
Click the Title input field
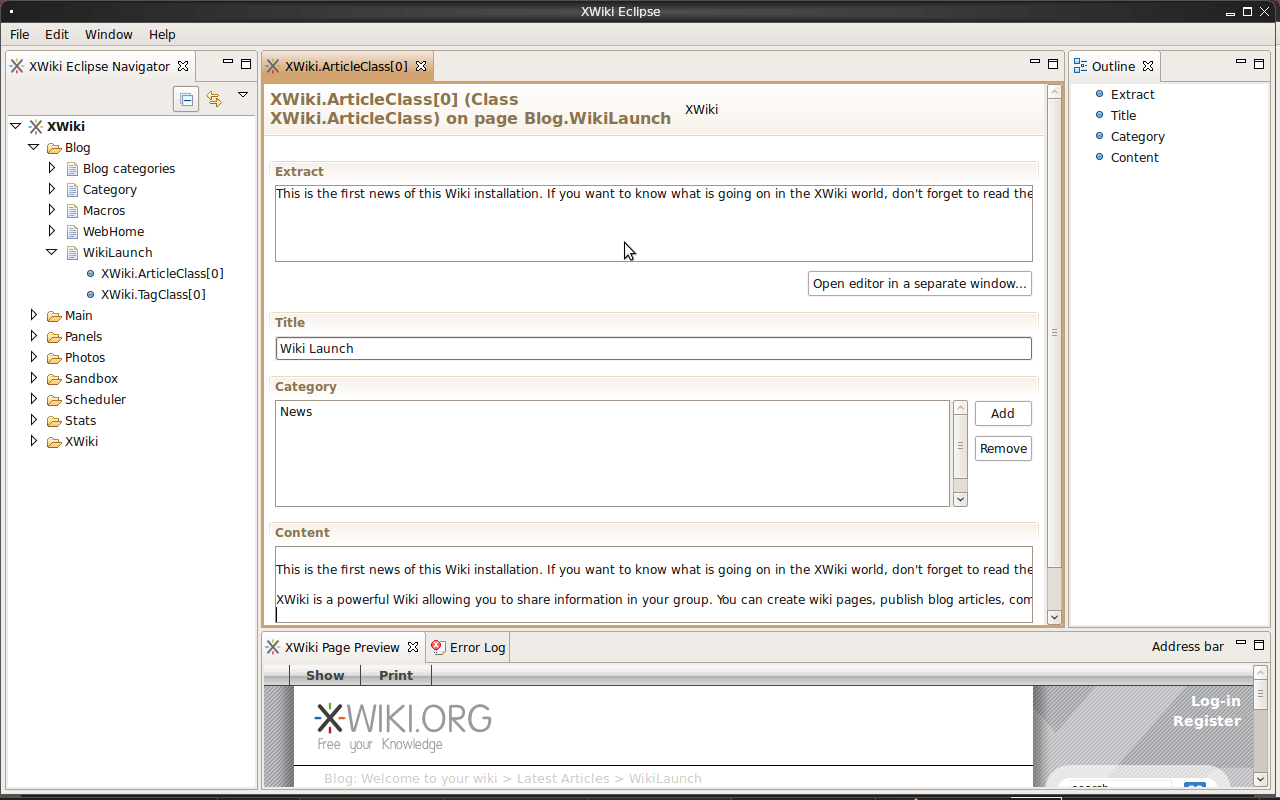(653, 349)
